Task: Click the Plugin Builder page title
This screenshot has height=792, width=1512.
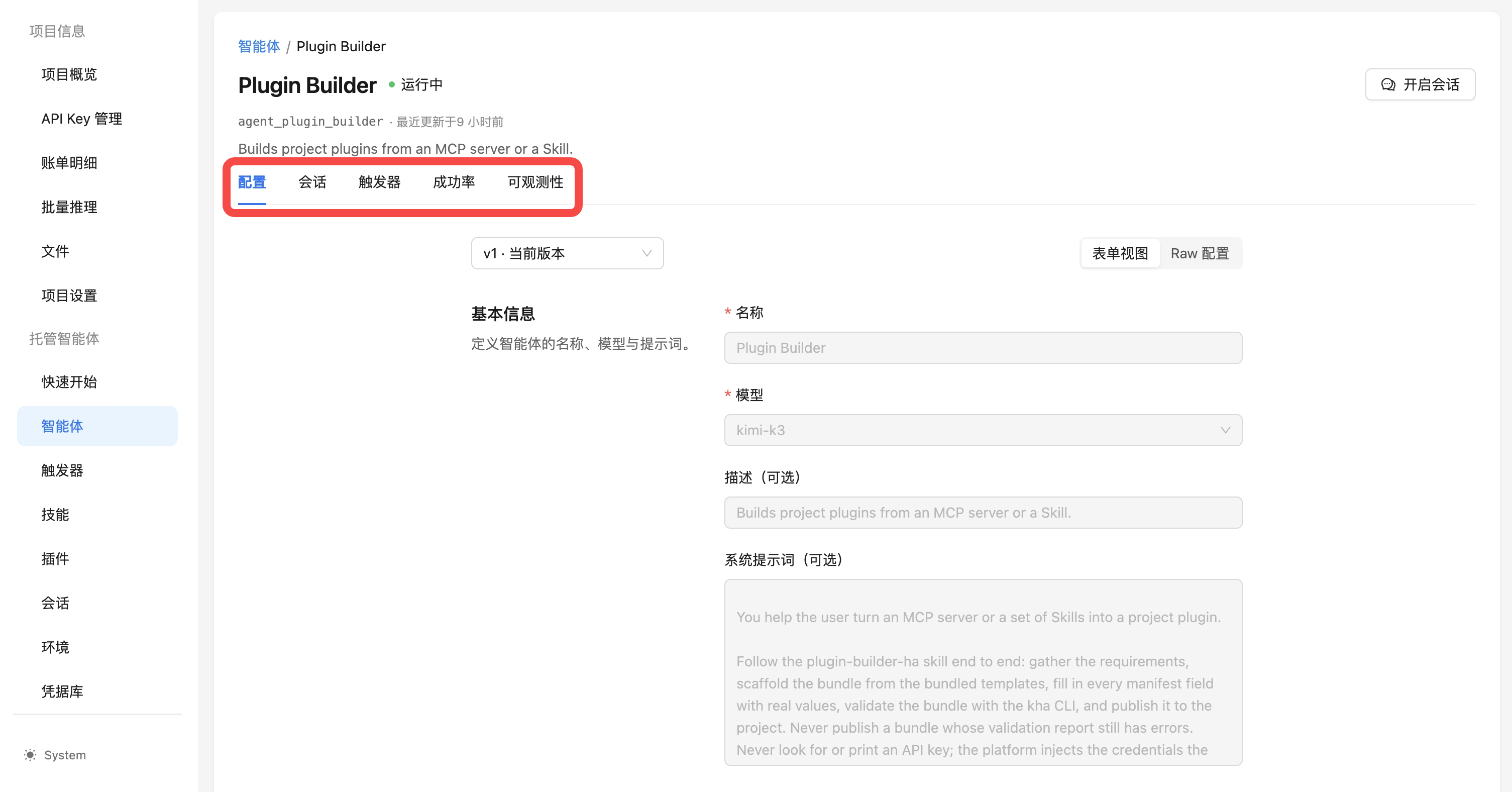Action: click(x=307, y=86)
